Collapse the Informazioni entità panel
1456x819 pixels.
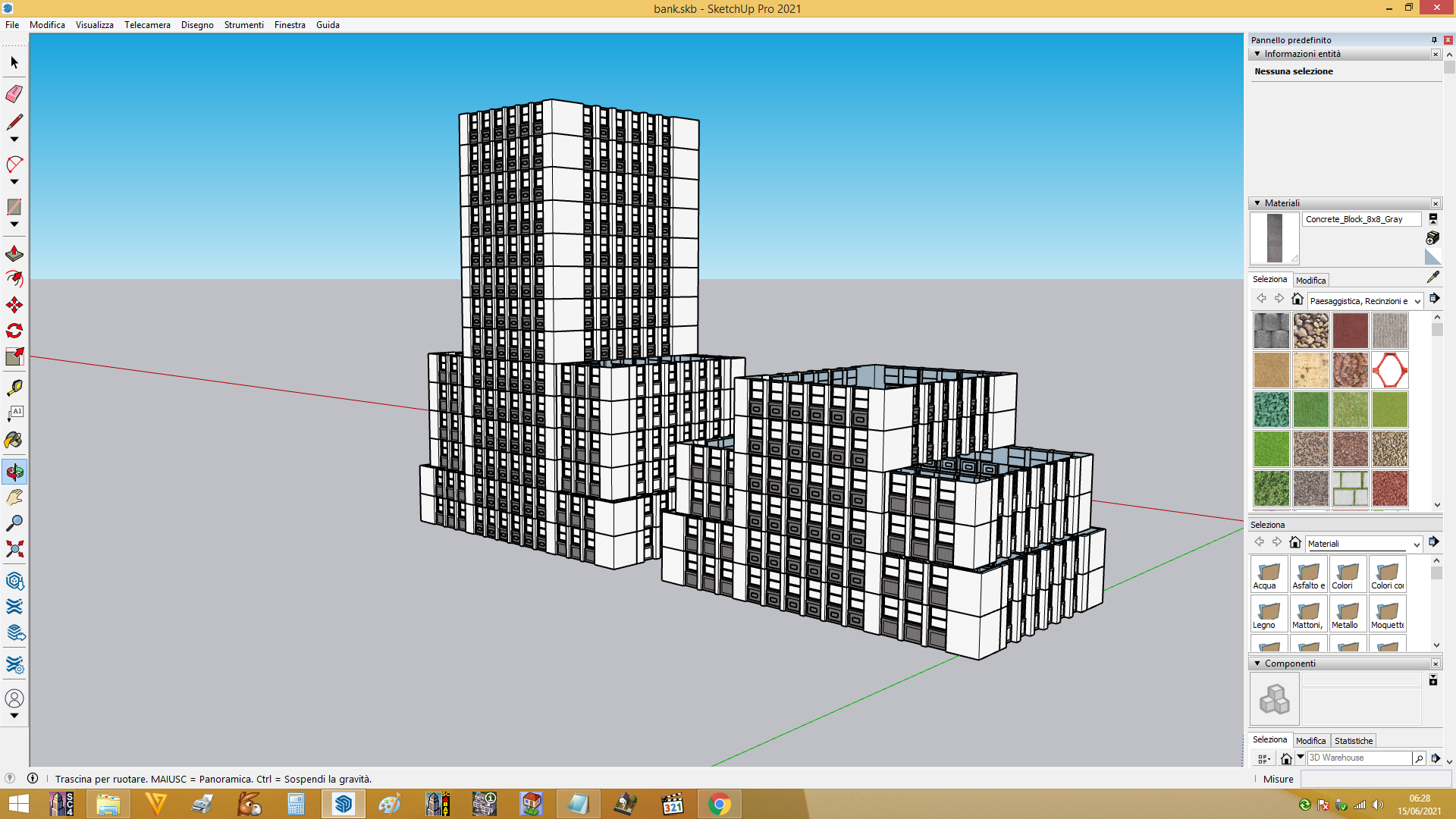click(x=1257, y=54)
